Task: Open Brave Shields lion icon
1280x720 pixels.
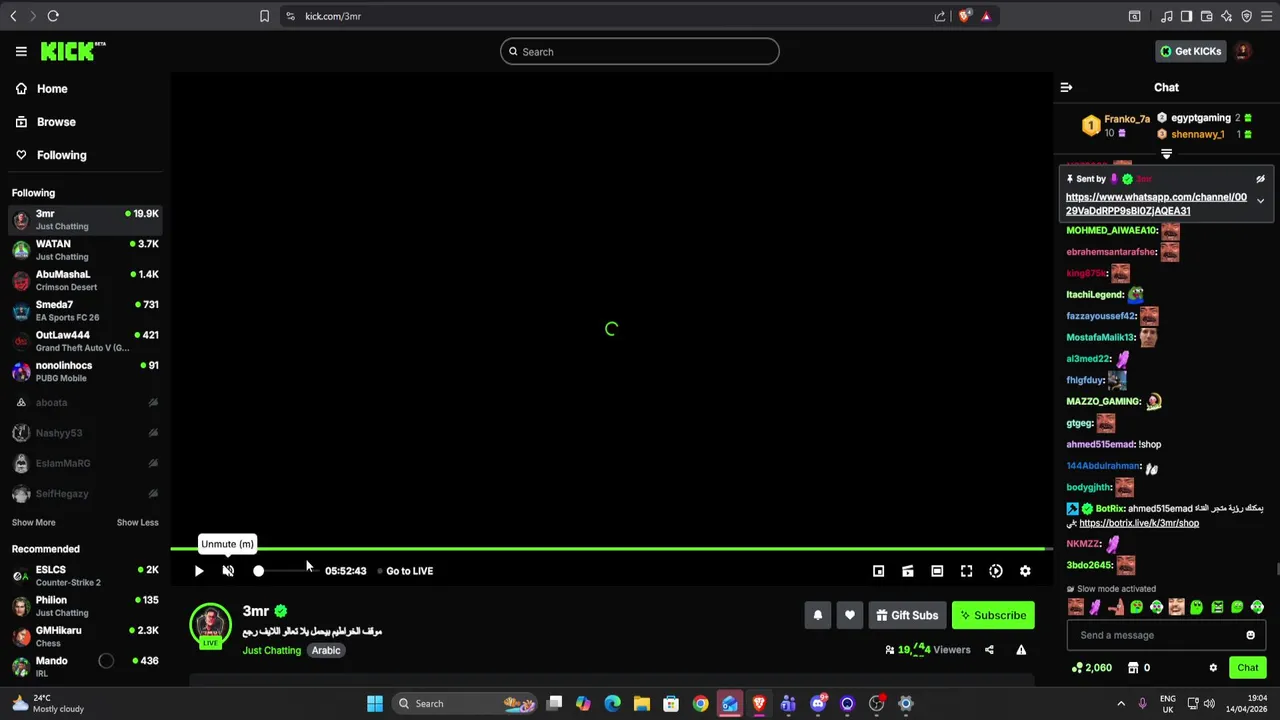Action: (964, 16)
